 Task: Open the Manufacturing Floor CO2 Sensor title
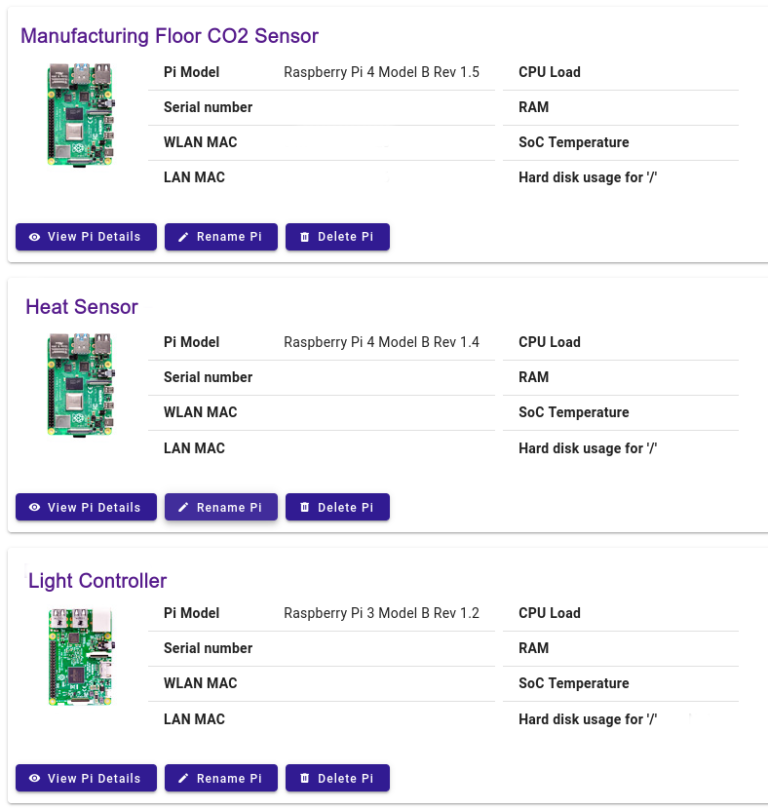coord(169,36)
